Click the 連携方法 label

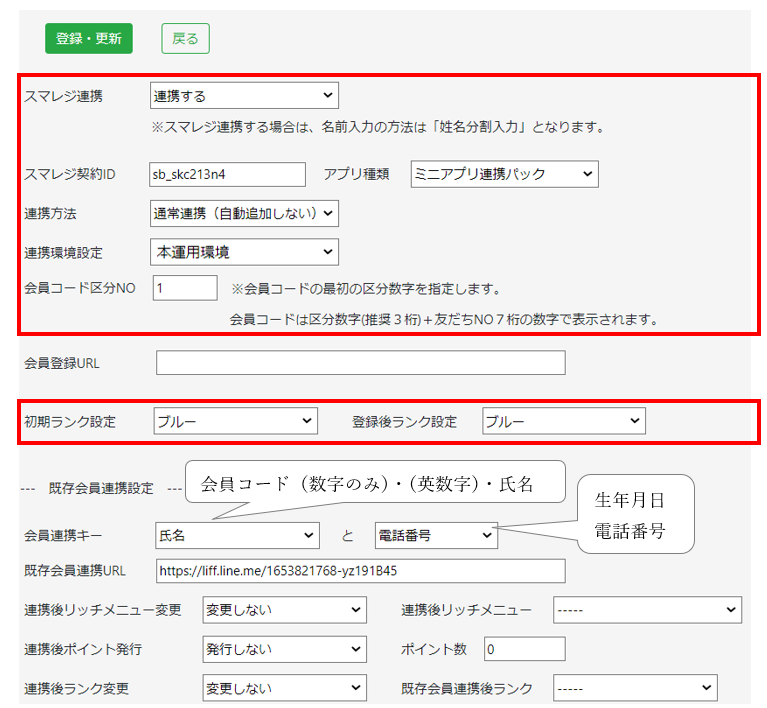pyautogui.click(x=50, y=214)
